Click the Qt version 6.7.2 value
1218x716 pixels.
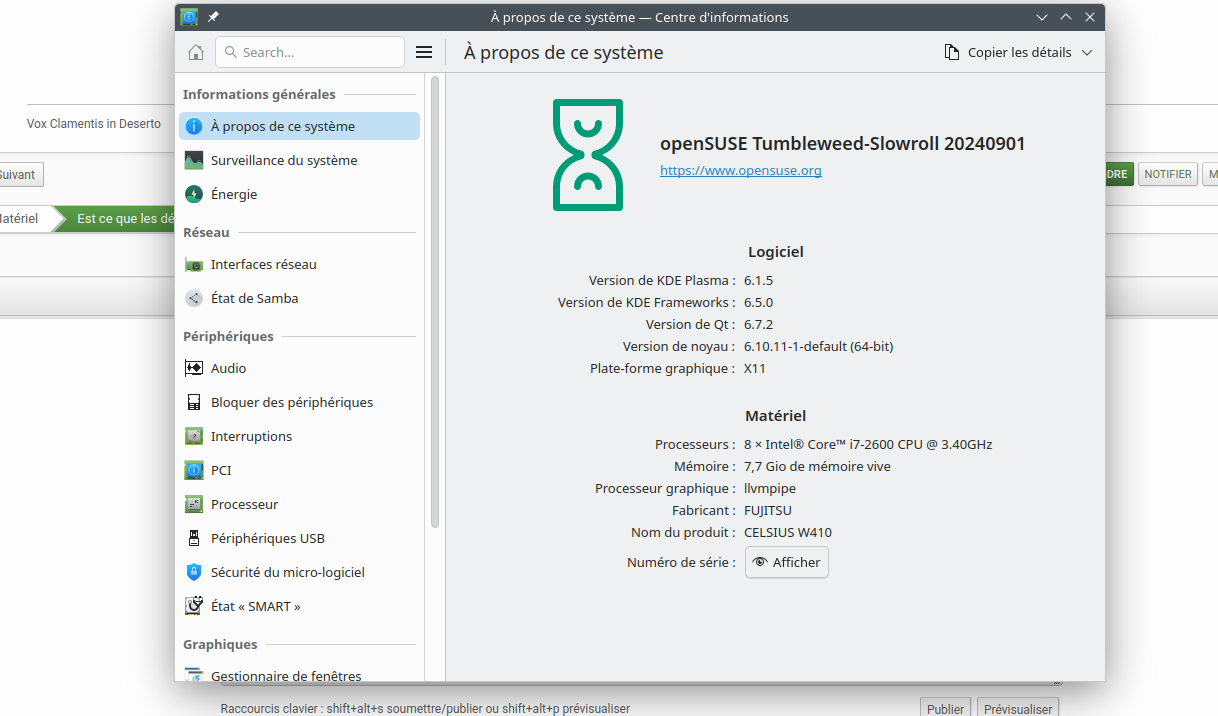coord(759,324)
